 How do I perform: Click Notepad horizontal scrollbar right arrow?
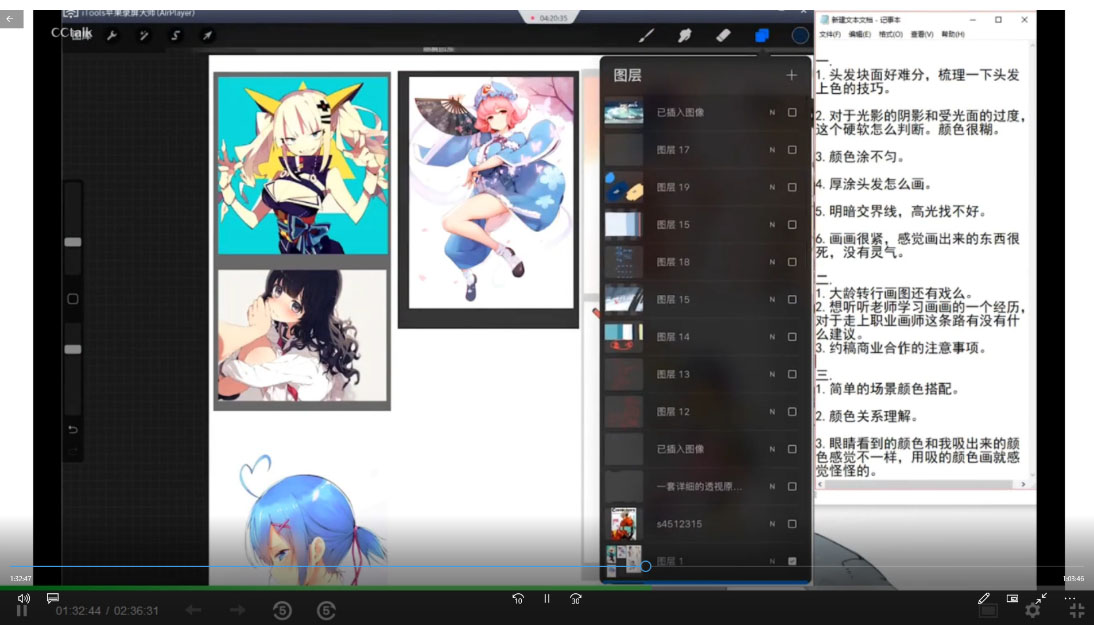click(1024, 484)
